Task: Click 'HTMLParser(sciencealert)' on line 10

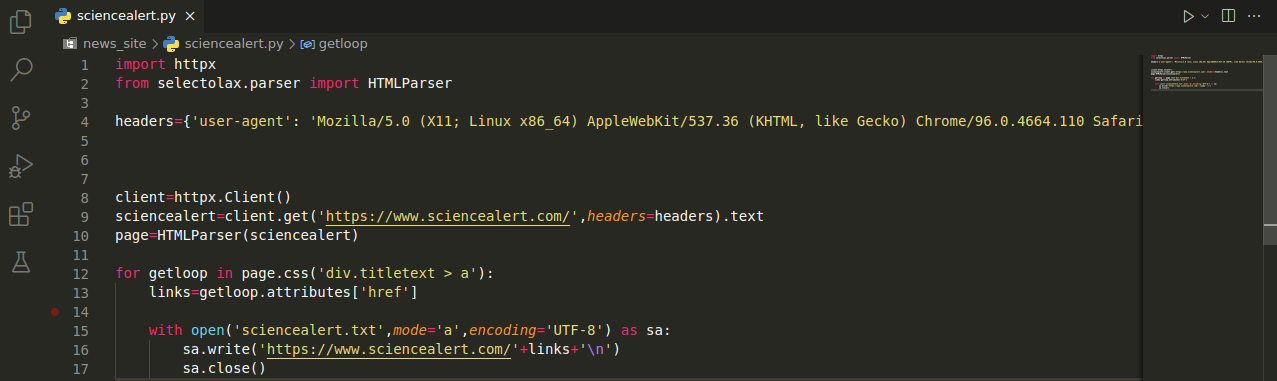Action: [258, 236]
